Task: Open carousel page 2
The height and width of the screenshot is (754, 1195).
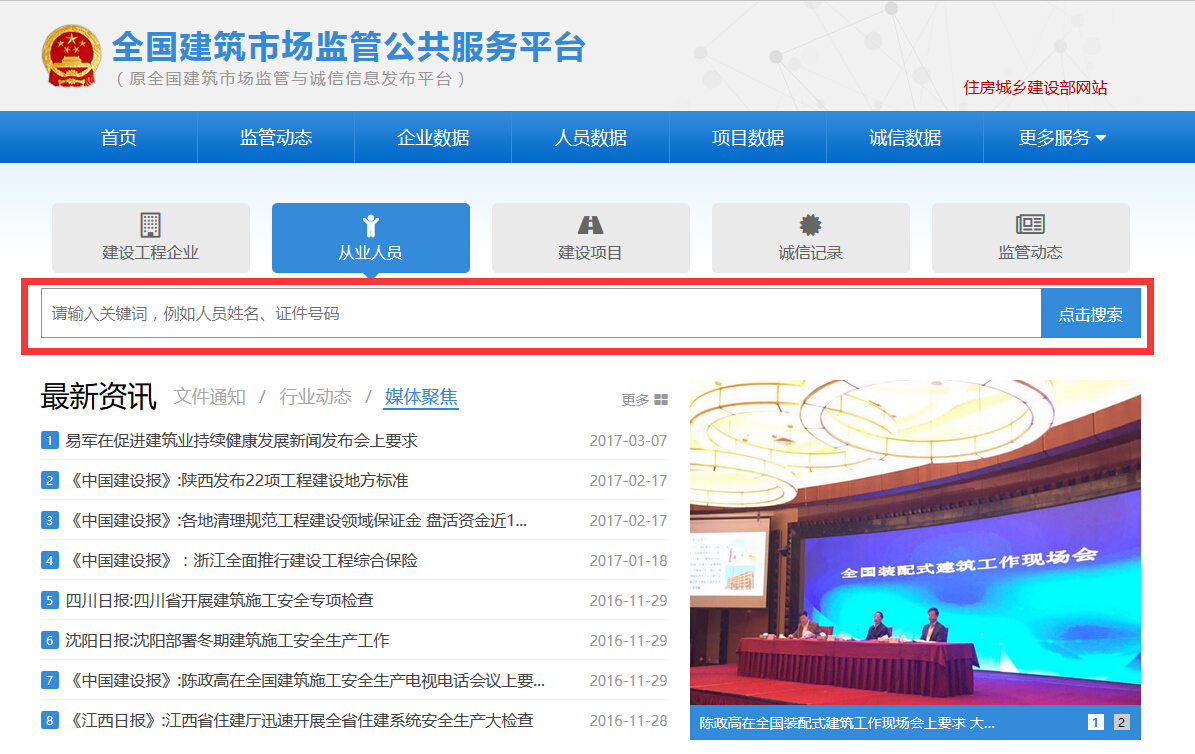Action: point(1120,720)
